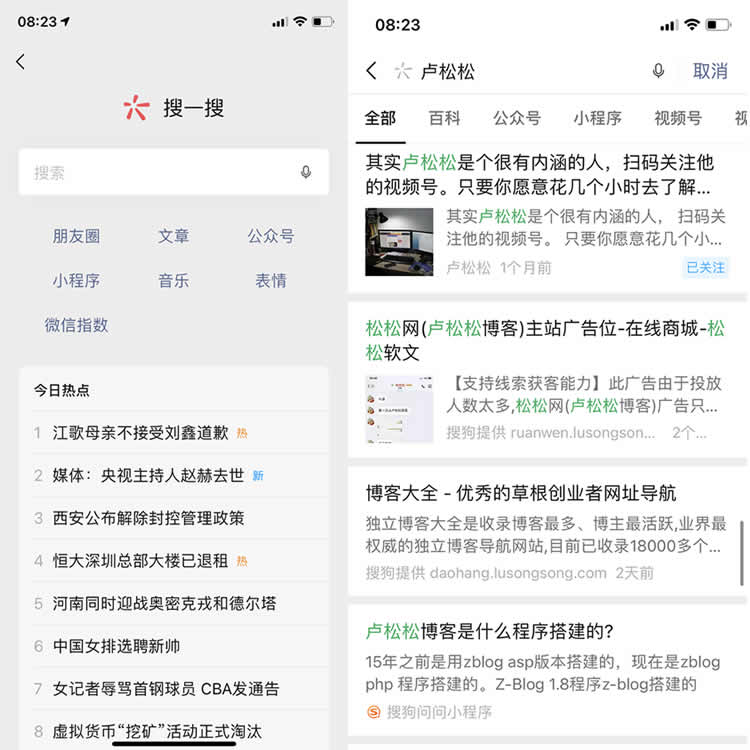Tap the chat screenshot thumbnail of 松松软文 result
The width and height of the screenshot is (750, 750).
tap(399, 409)
